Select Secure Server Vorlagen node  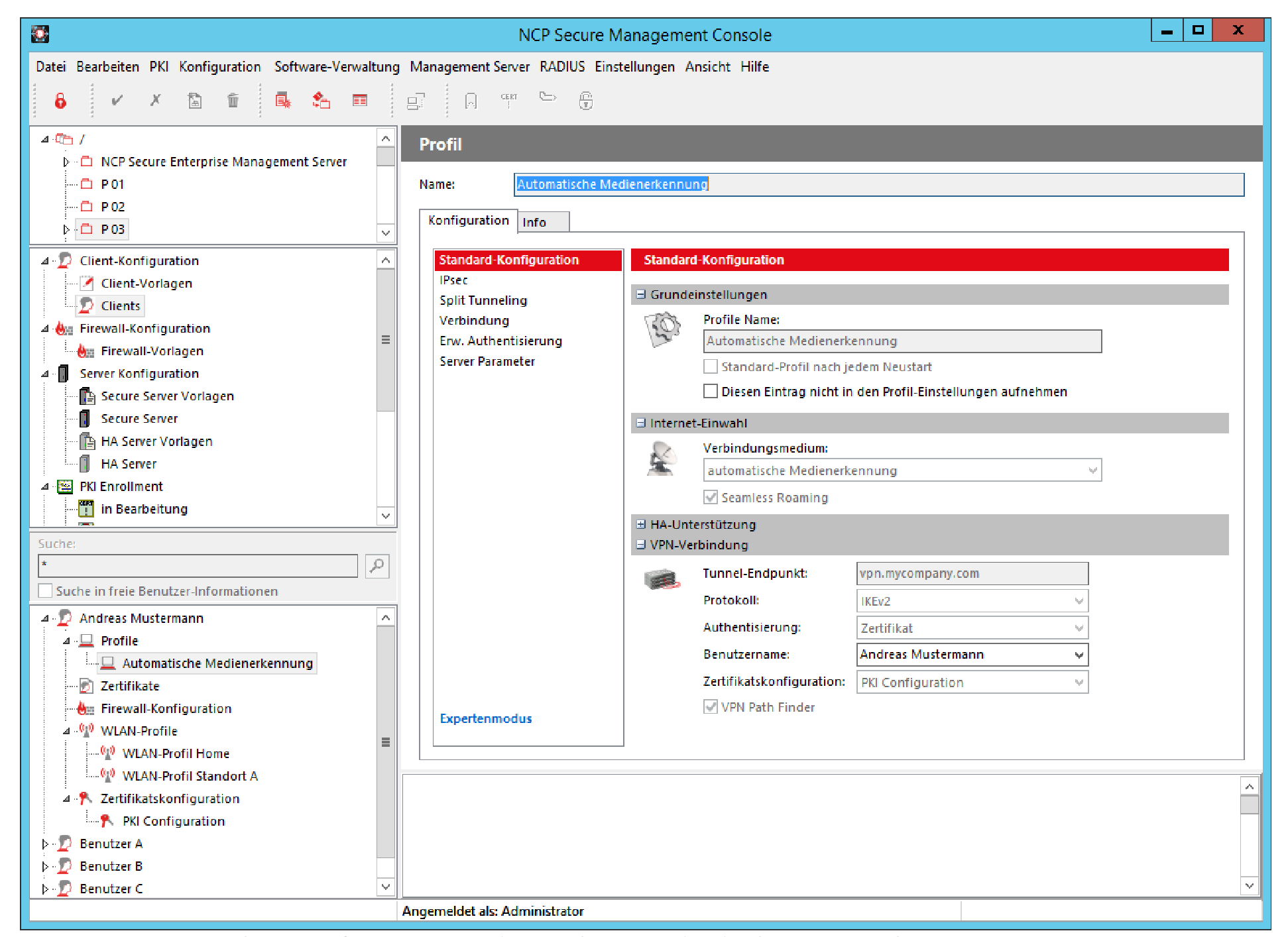(167, 396)
